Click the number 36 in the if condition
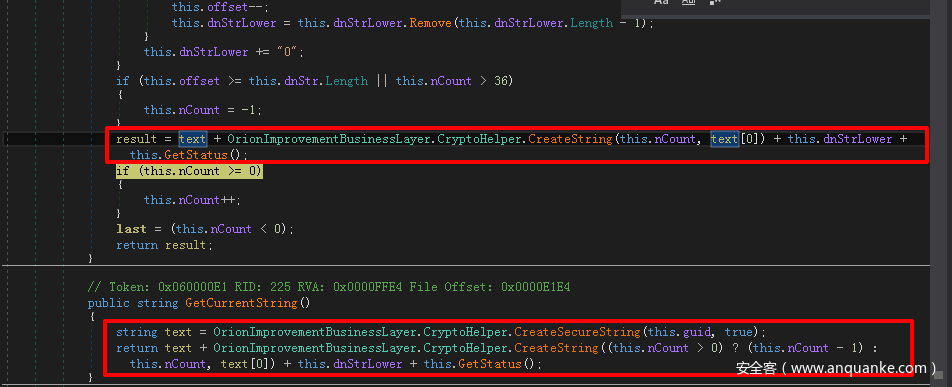Screen dimensions: 952x387 pos(500,81)
